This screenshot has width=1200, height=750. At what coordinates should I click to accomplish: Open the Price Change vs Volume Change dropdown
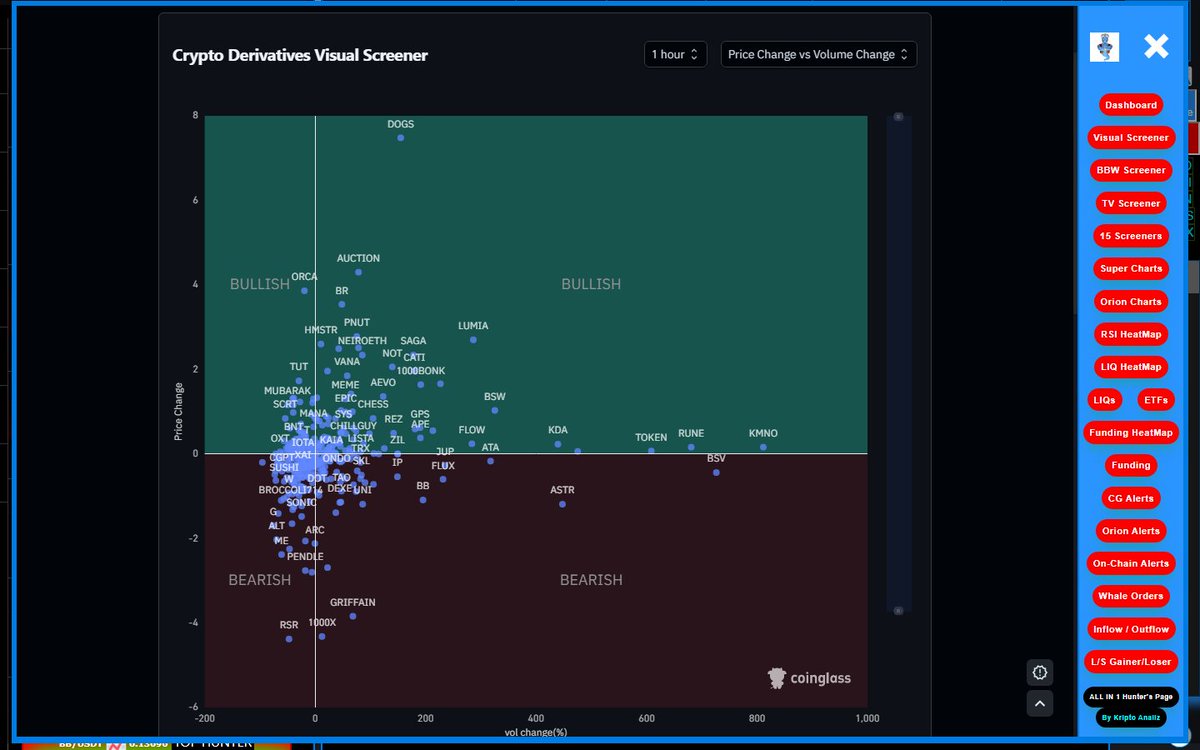(819, 54)
